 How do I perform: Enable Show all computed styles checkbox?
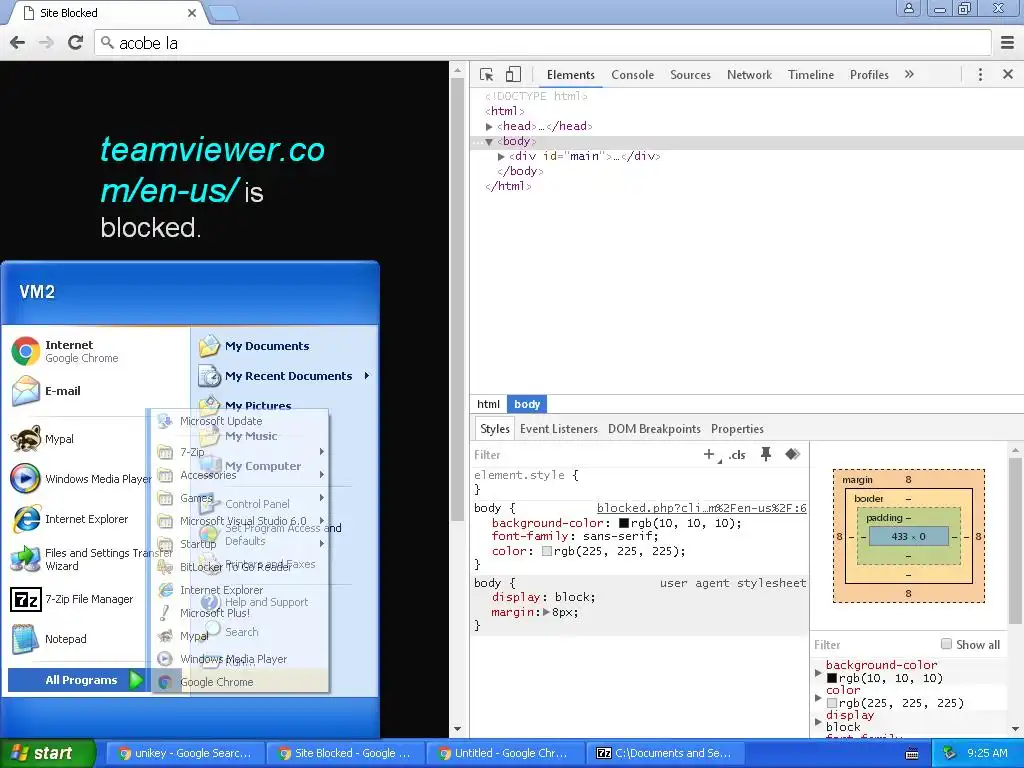point(946,644)
